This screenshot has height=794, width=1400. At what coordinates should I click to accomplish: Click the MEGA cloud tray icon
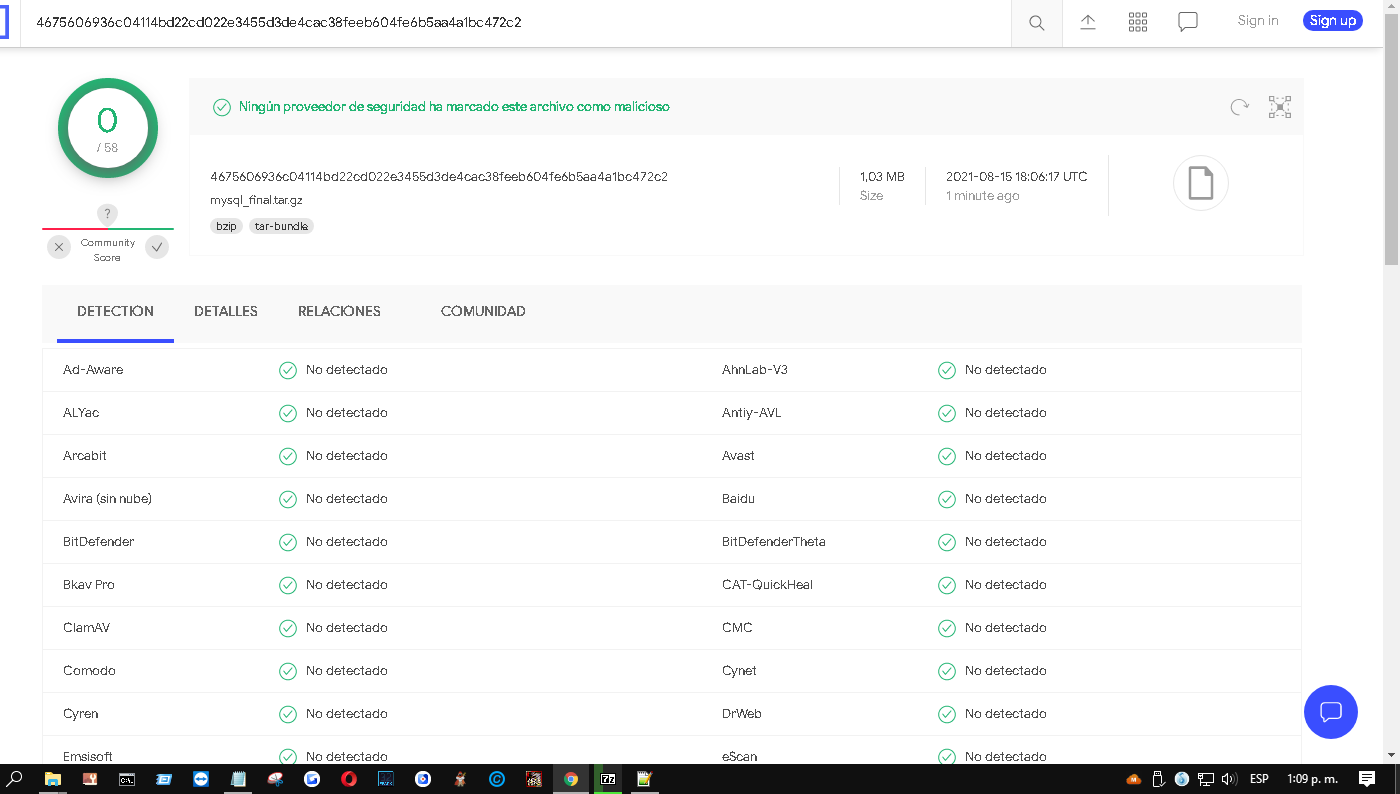click(1134, 779)
